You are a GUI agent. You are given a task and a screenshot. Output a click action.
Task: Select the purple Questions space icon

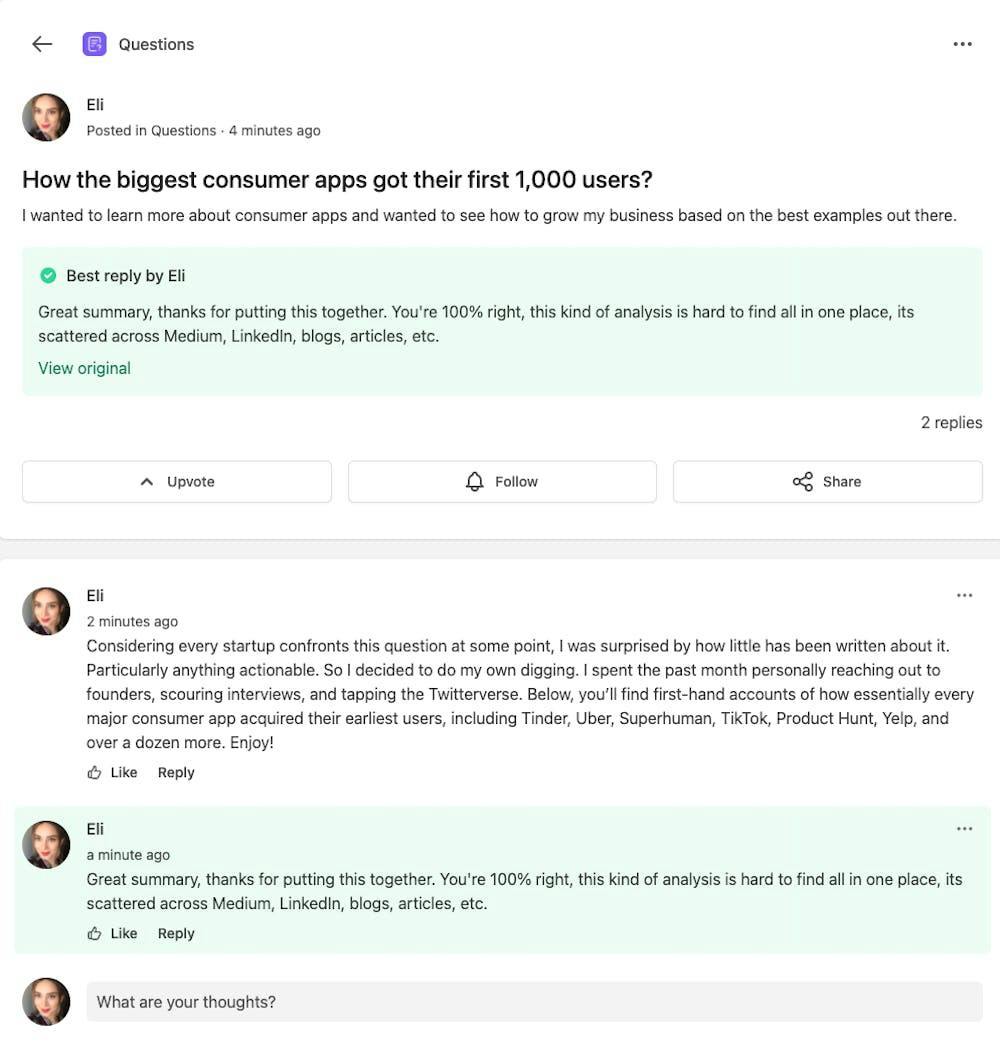pyautogui.click(x=94, y=44)
